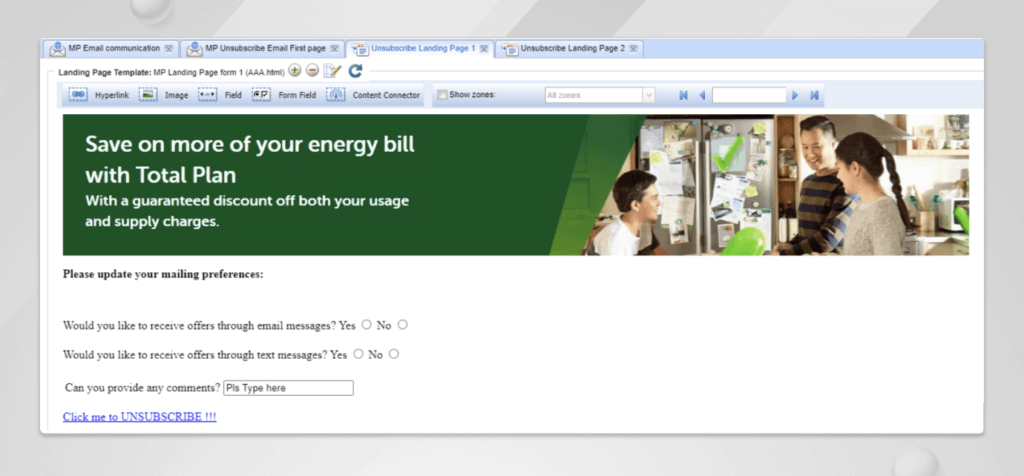Screen dimensions: 1024x476
Task: Select No for text message offers
Action: (394, 353)
